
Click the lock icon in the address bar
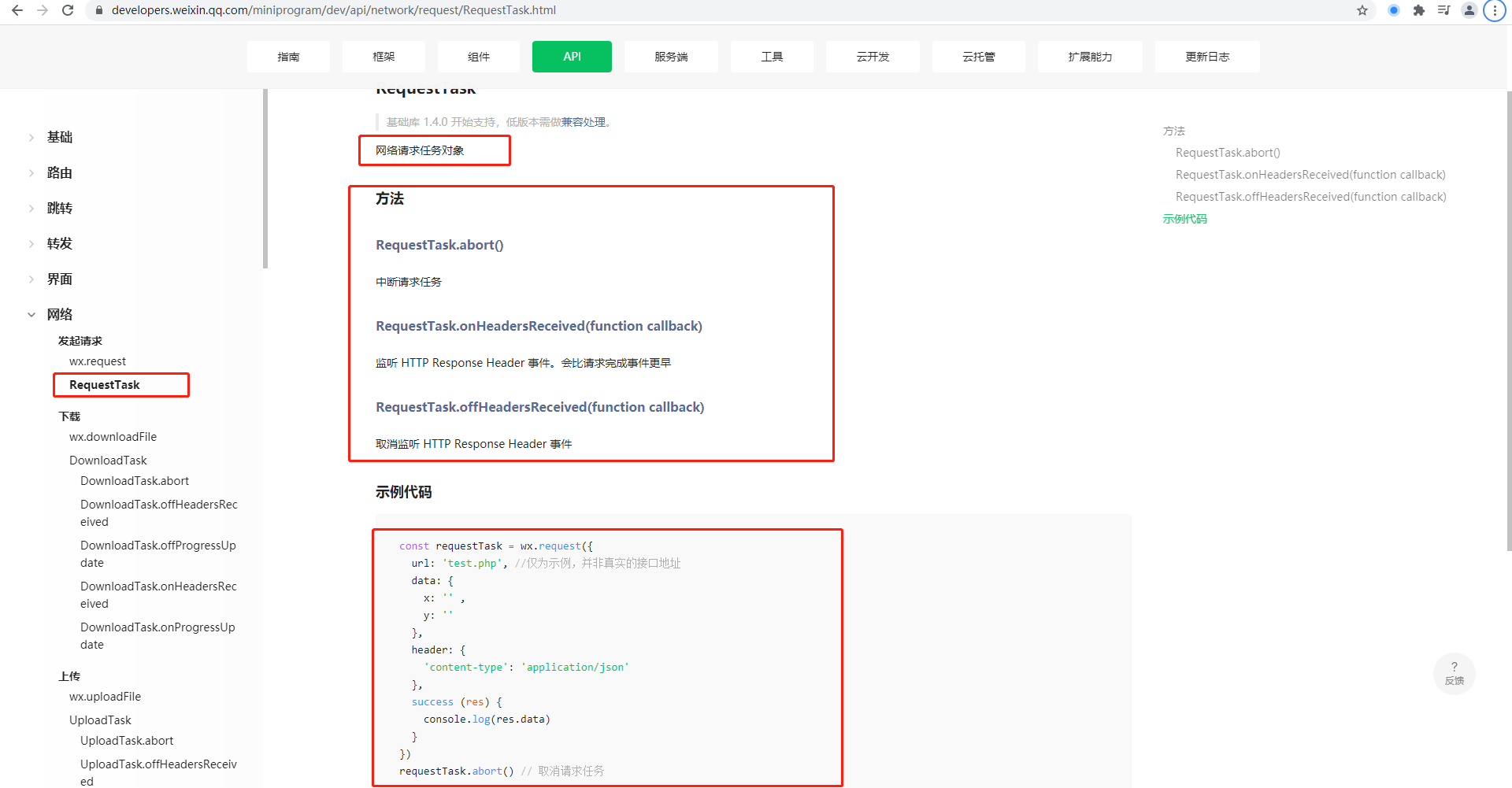[x=98, y=10]
